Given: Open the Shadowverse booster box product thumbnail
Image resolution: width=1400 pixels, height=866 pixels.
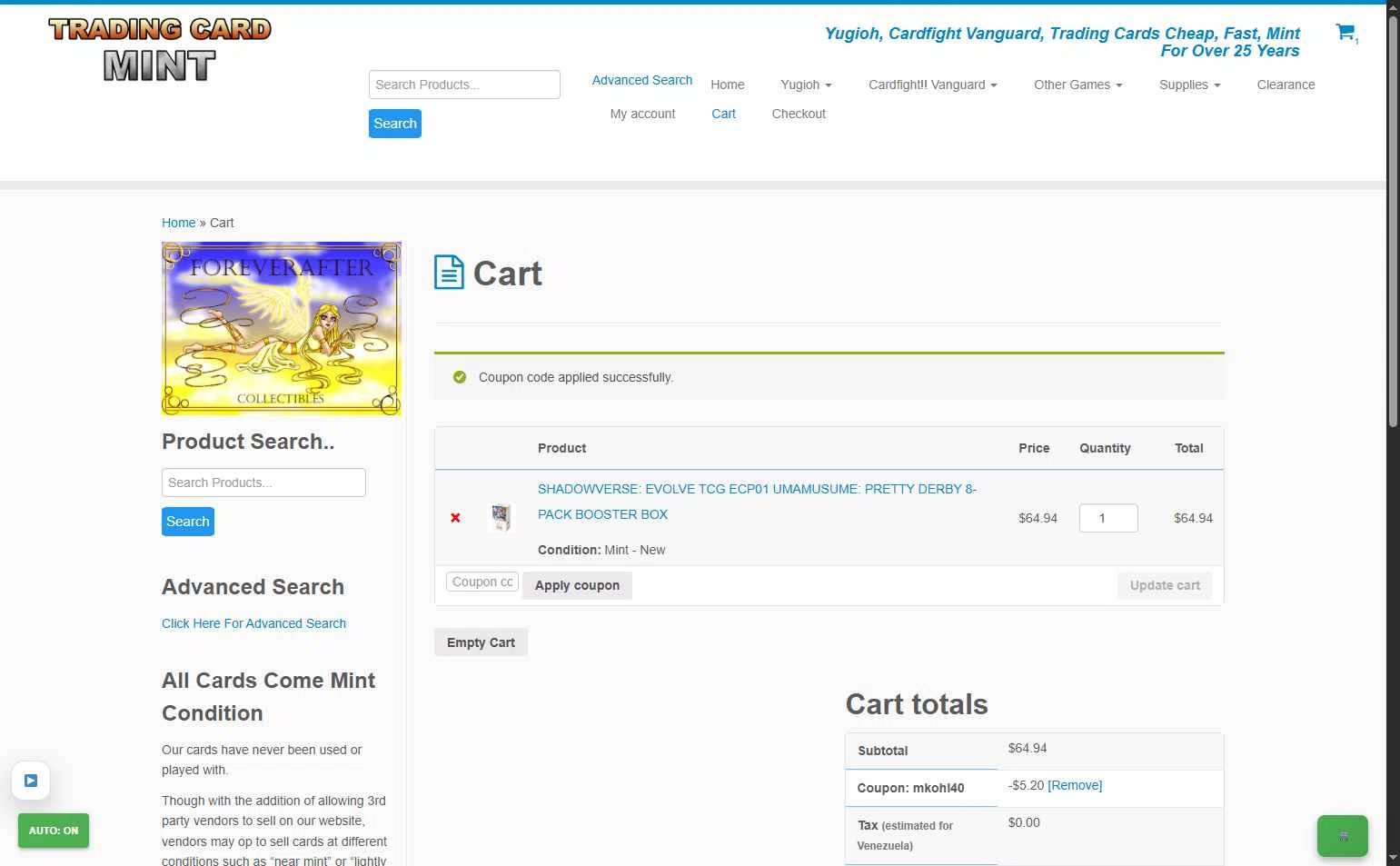Looking at the screenshot, I should 501,517.
